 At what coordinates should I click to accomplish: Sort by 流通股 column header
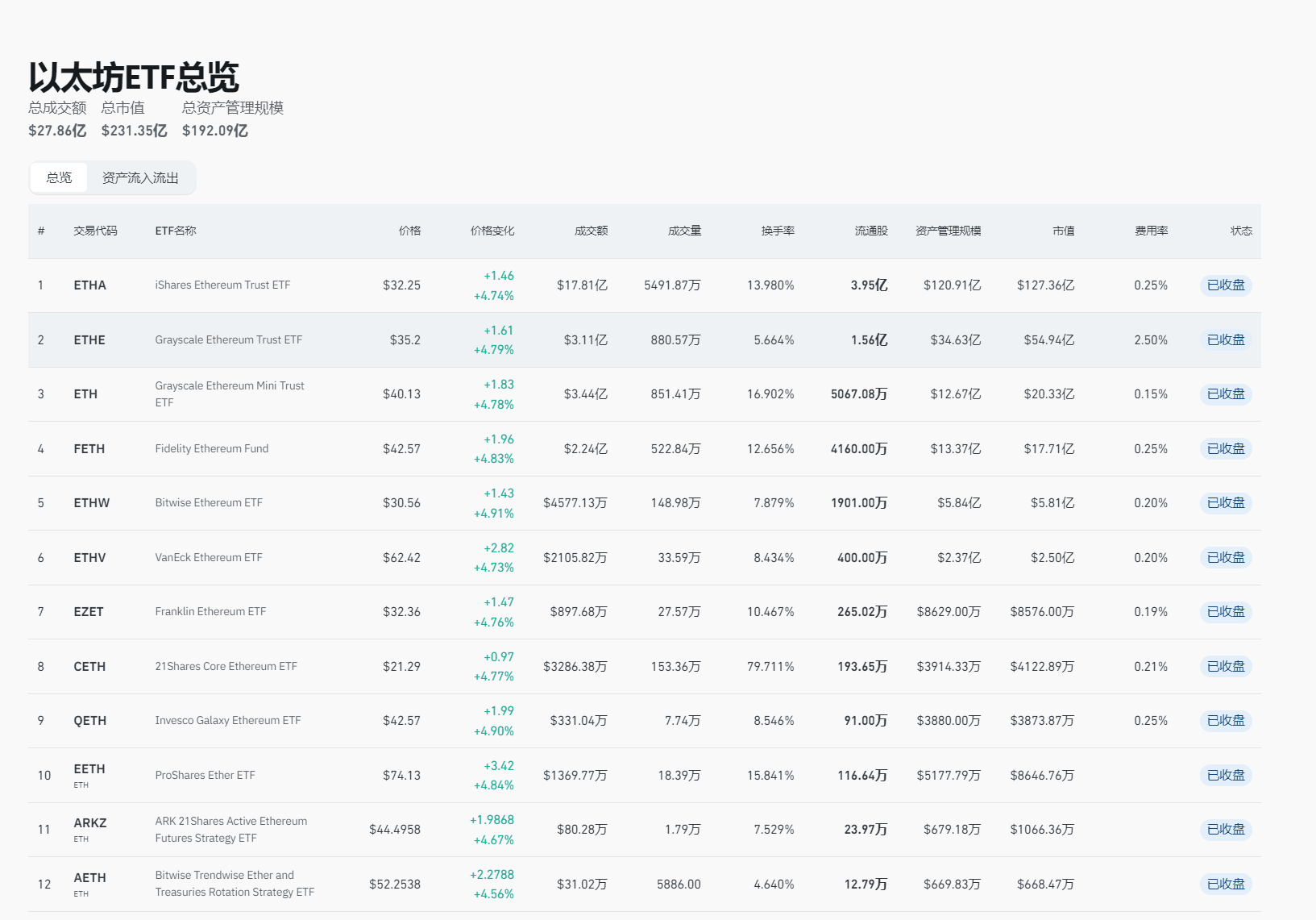(871, 231)
